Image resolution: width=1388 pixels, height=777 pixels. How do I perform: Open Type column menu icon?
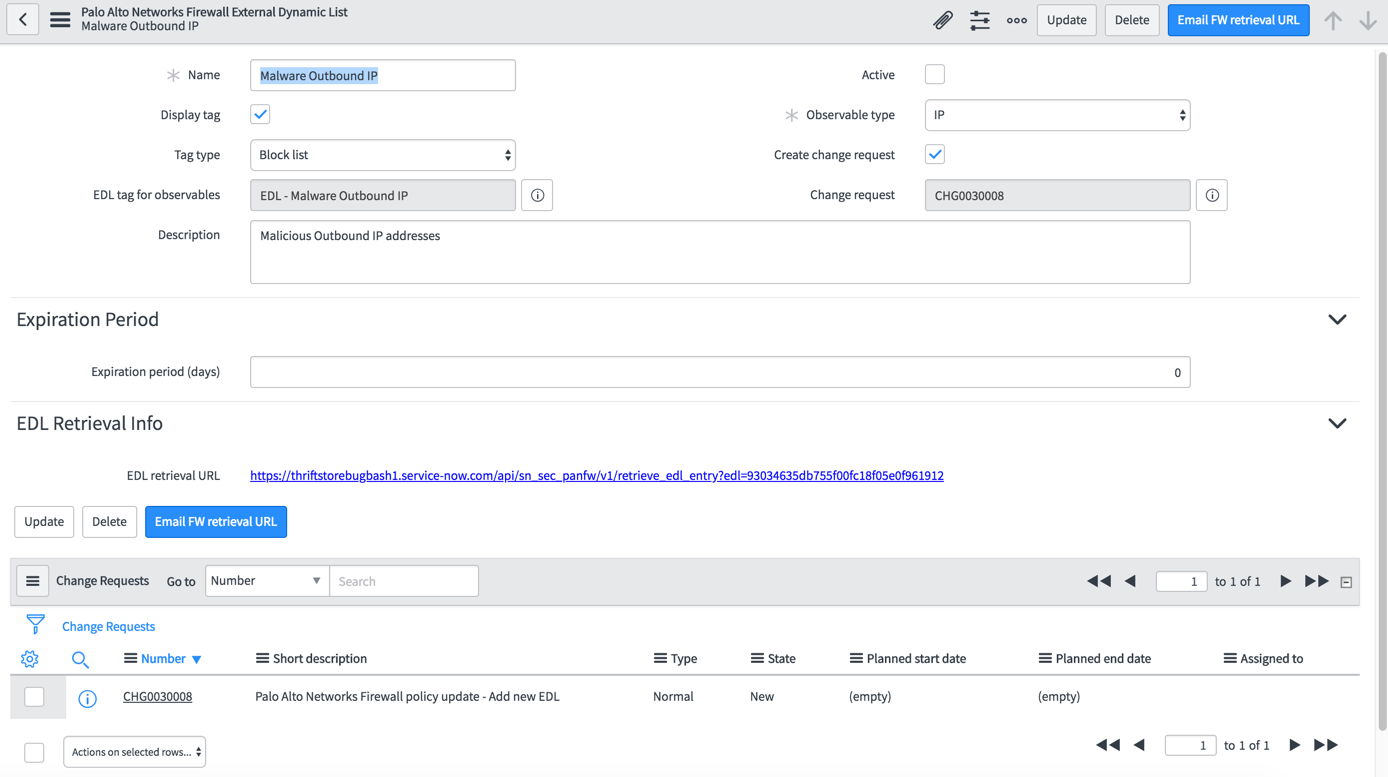660,658
